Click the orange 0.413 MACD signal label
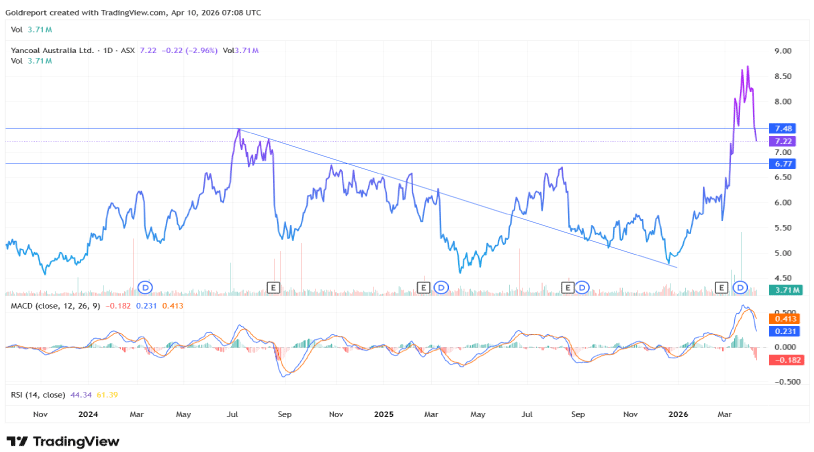This screenshot has width=814, height=452. [783, 319]
